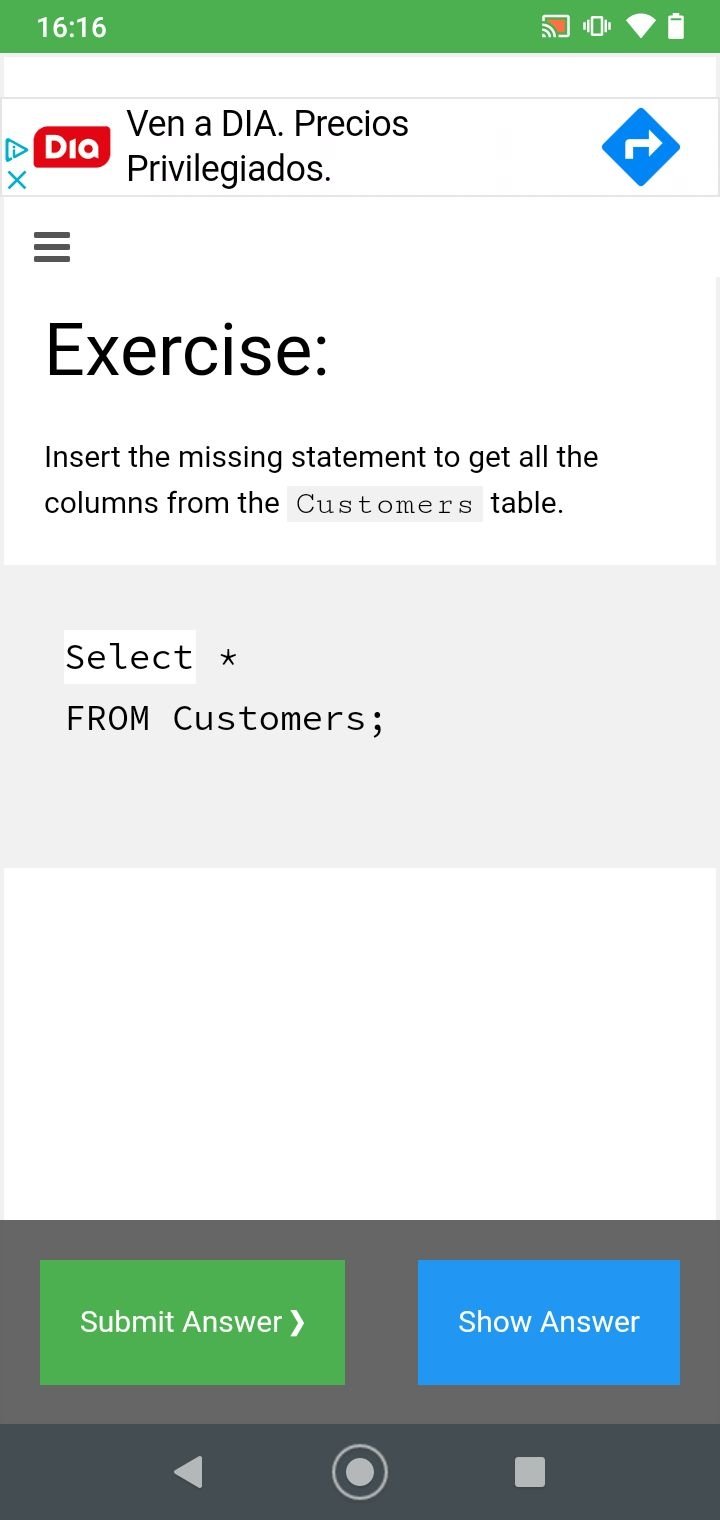
Task: Click Submit Answer button
Action: click(x=192, y=1322)
